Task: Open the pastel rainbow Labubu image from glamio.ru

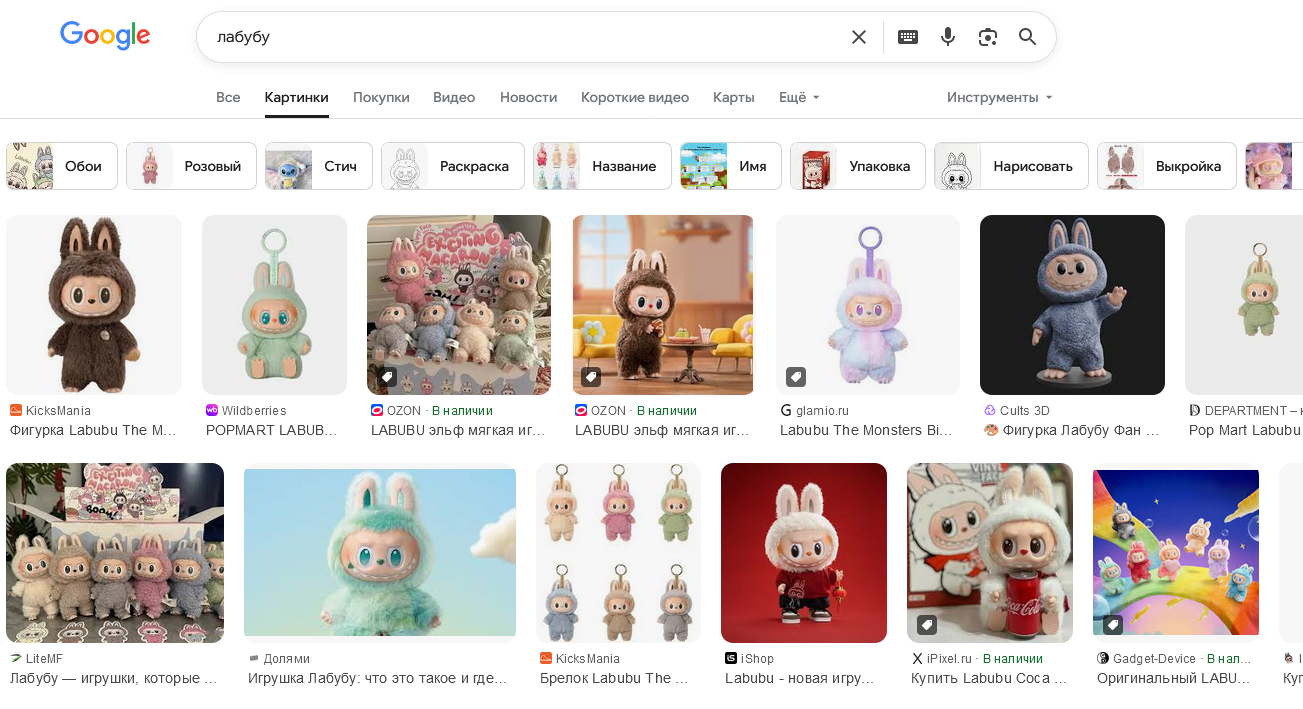Action: pyautogui.click(x=868, y=305)
